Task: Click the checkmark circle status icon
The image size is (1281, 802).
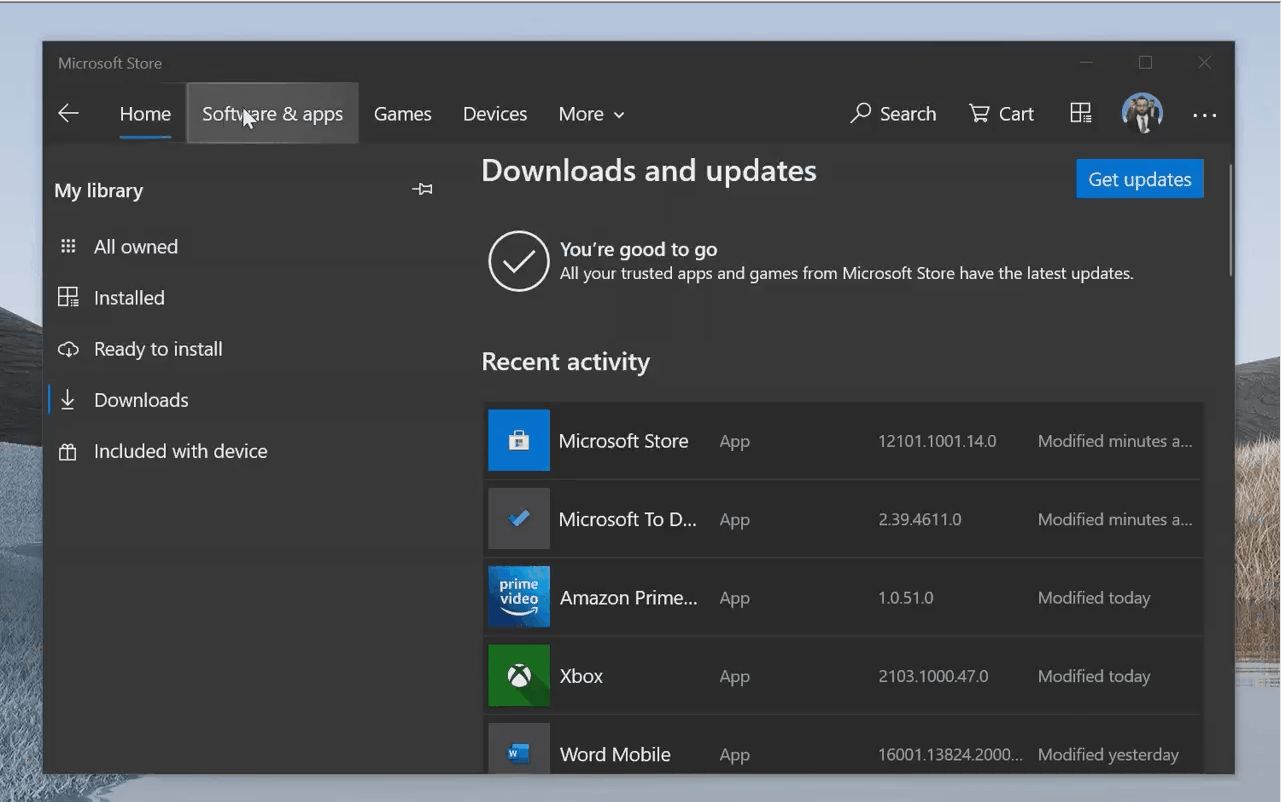Action: point(519,261)
